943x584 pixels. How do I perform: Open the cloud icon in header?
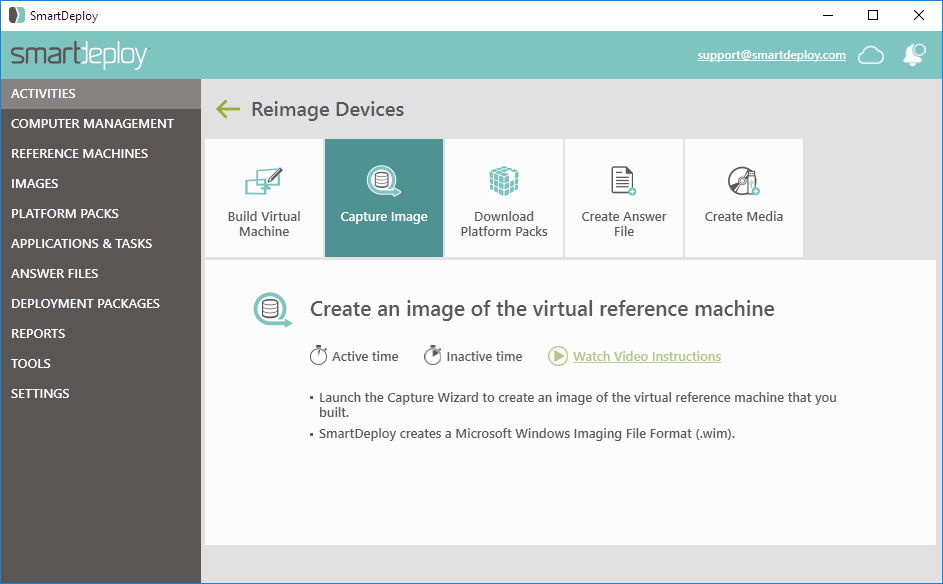(870, 55)
